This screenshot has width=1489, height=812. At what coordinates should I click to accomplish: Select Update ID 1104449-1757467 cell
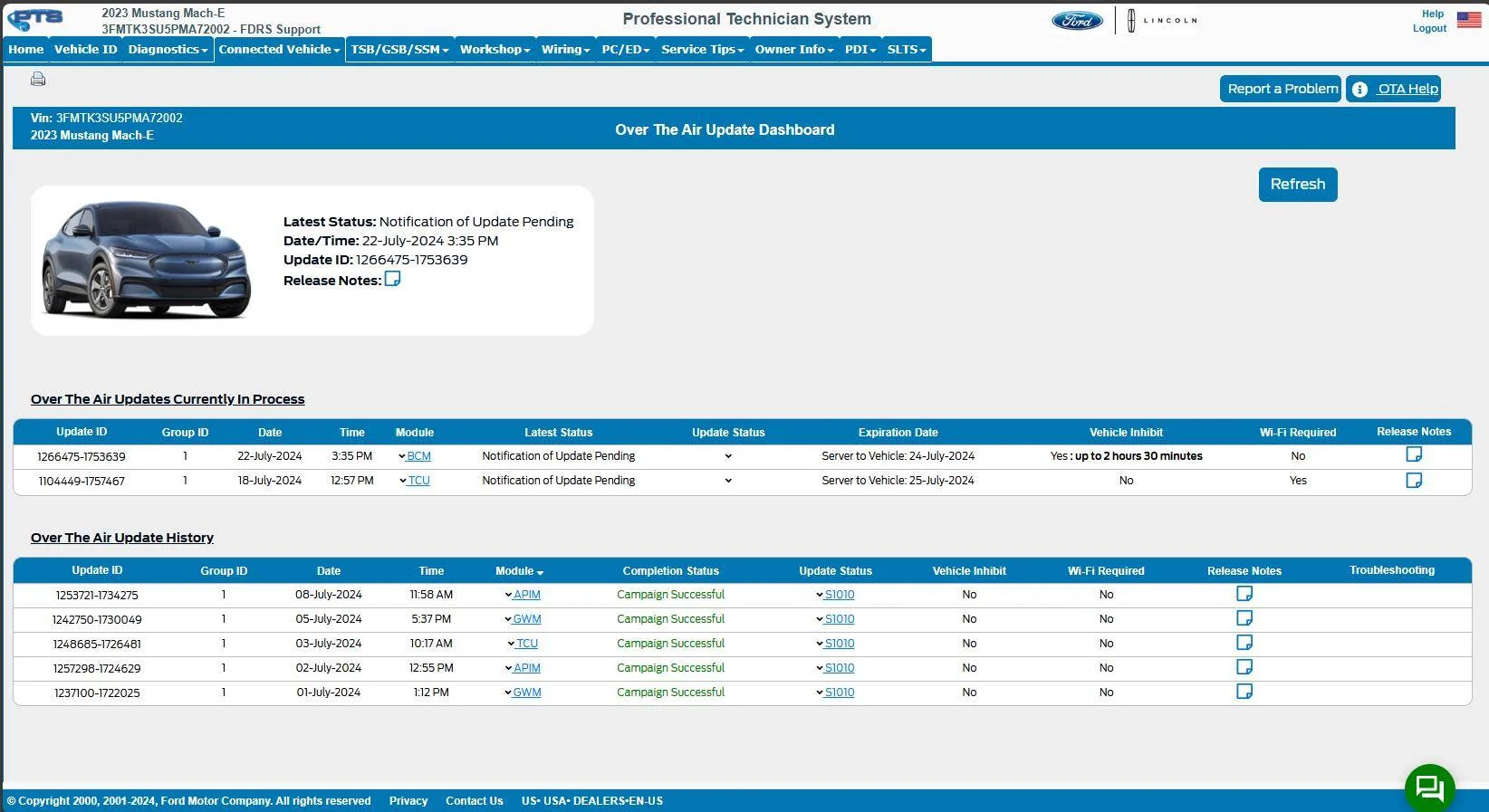(82, 482)
